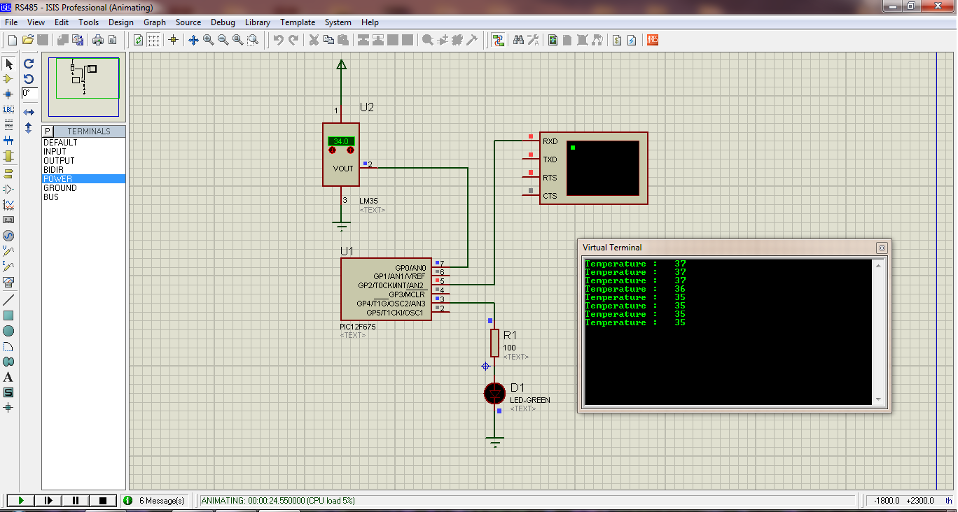Click the X-Mirror horizontal flip icon
The height and width of the screenshot is (512, 958).
pyautogui.click(x=29, y=112)
